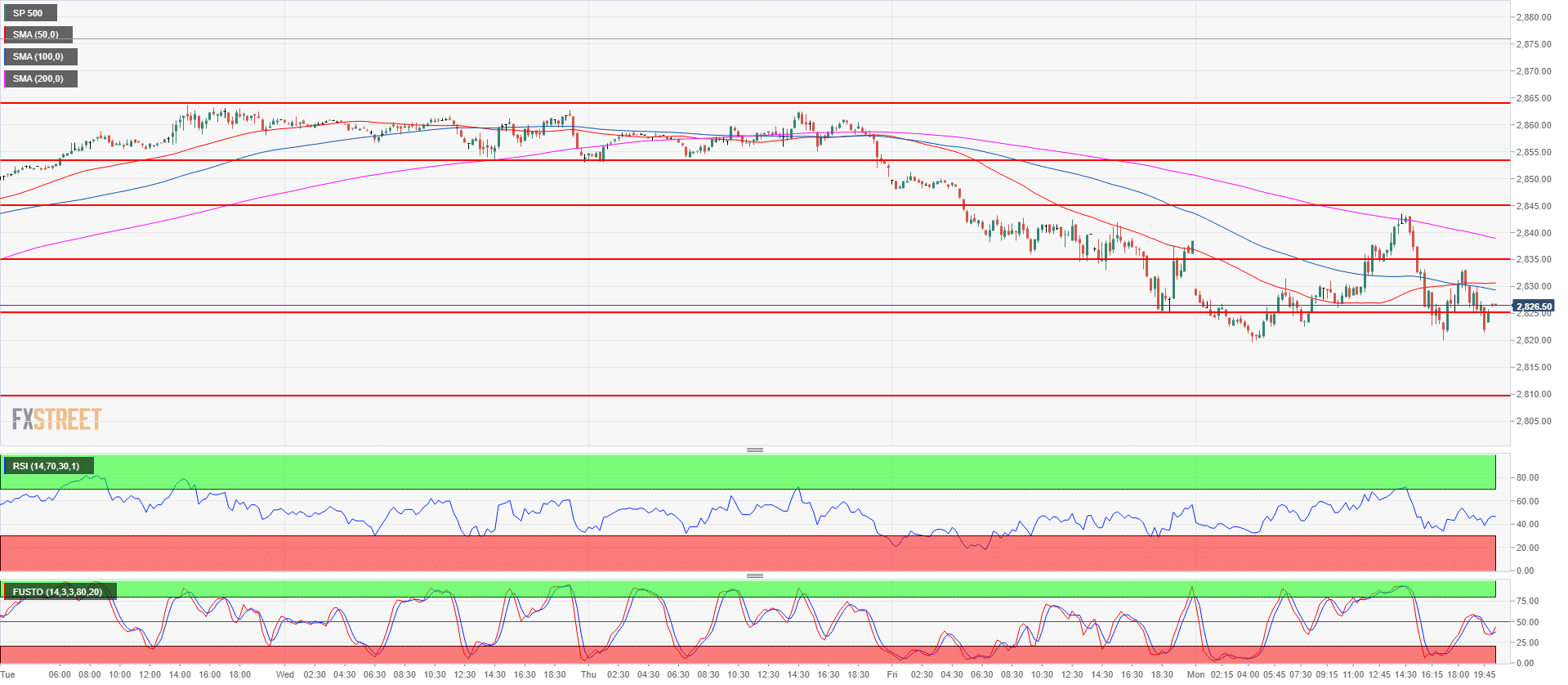Click the current price tag 2,826.50
The height and width of the screenshot is (685, 1568).
[x=1534, y=307]
